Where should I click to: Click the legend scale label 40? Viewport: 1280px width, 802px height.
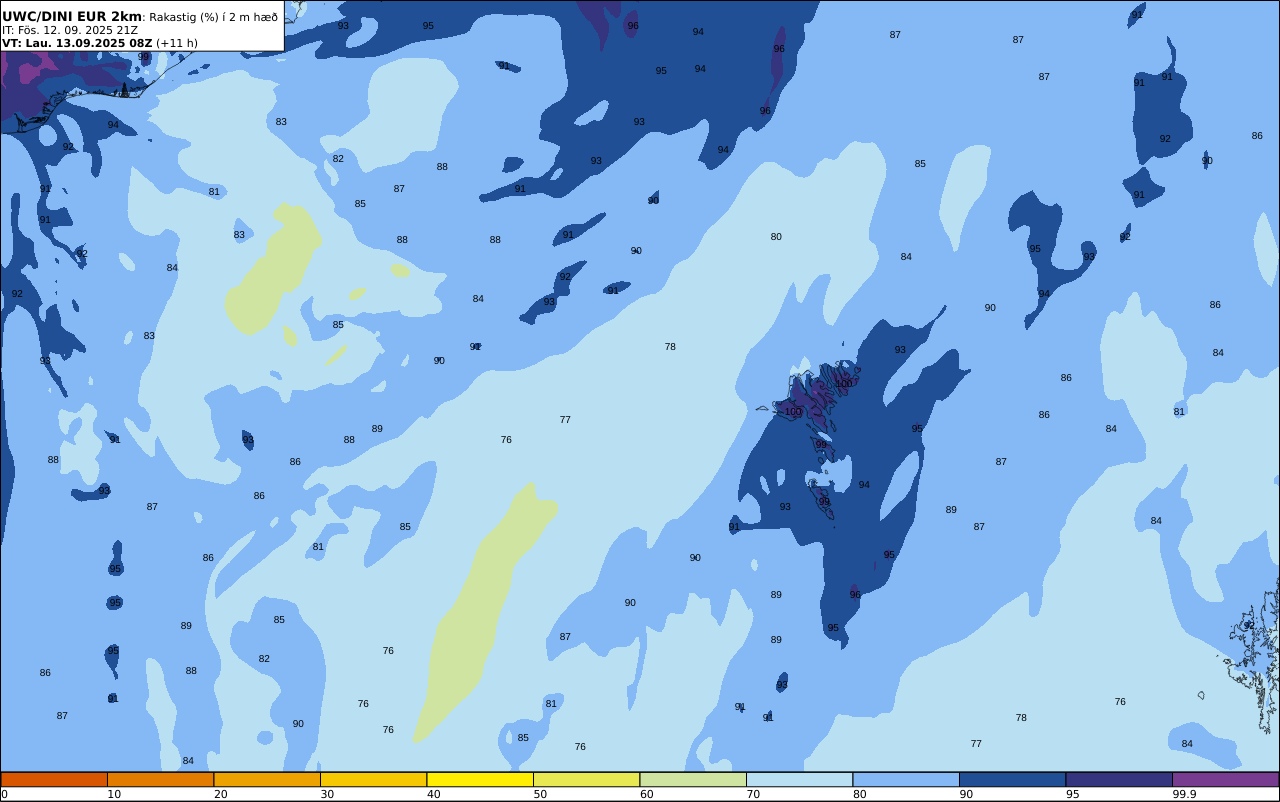(x=433, y=794)
